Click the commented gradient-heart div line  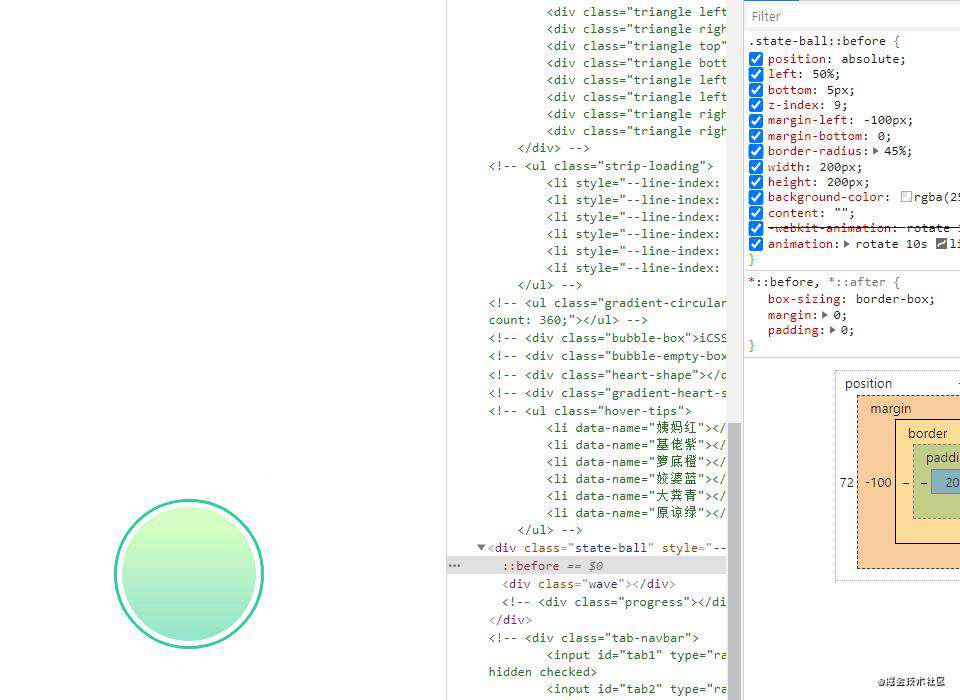coord(607,393)
